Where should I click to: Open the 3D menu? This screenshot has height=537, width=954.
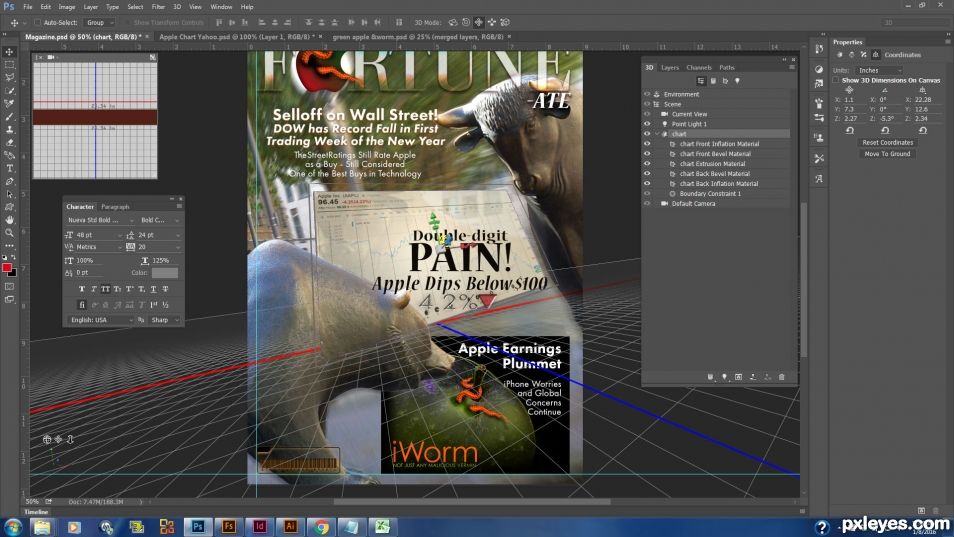(177, 7)
